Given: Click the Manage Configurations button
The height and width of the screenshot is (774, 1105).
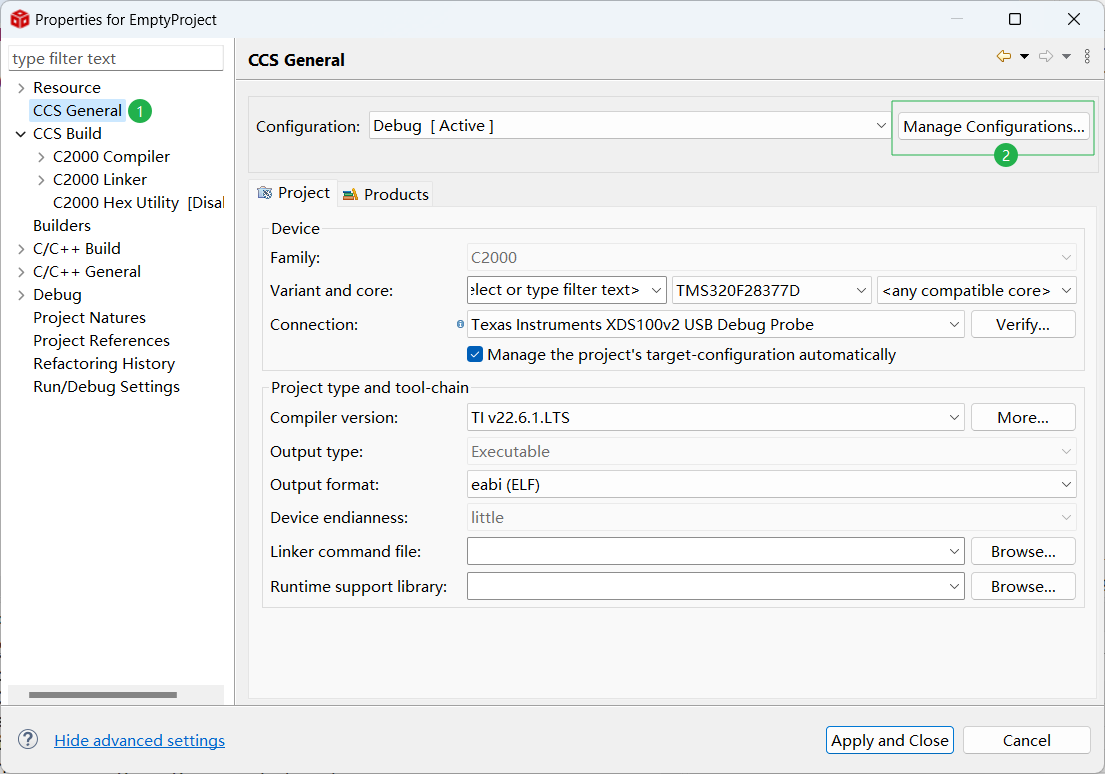Looking at the screenshot, I should click(x=993, y=126).
